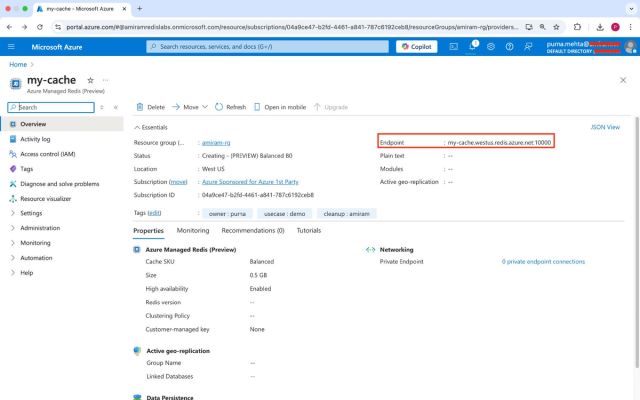Viewport: 640px width, 400px height.
Task: Open JSON View link
Action: point(605,127)
